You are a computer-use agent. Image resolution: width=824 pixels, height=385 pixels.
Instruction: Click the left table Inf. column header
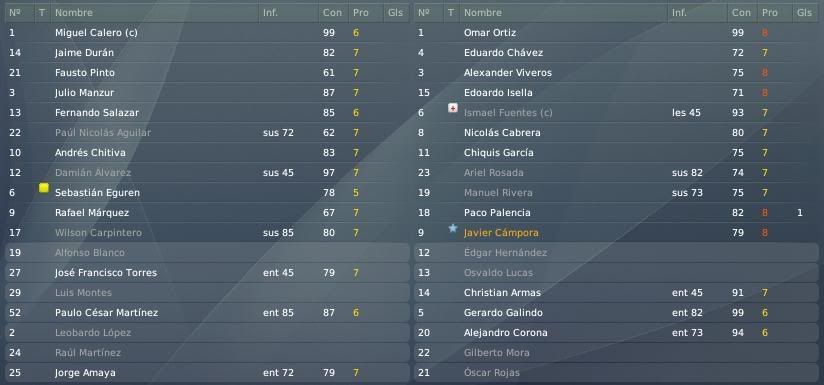point(271,13)
